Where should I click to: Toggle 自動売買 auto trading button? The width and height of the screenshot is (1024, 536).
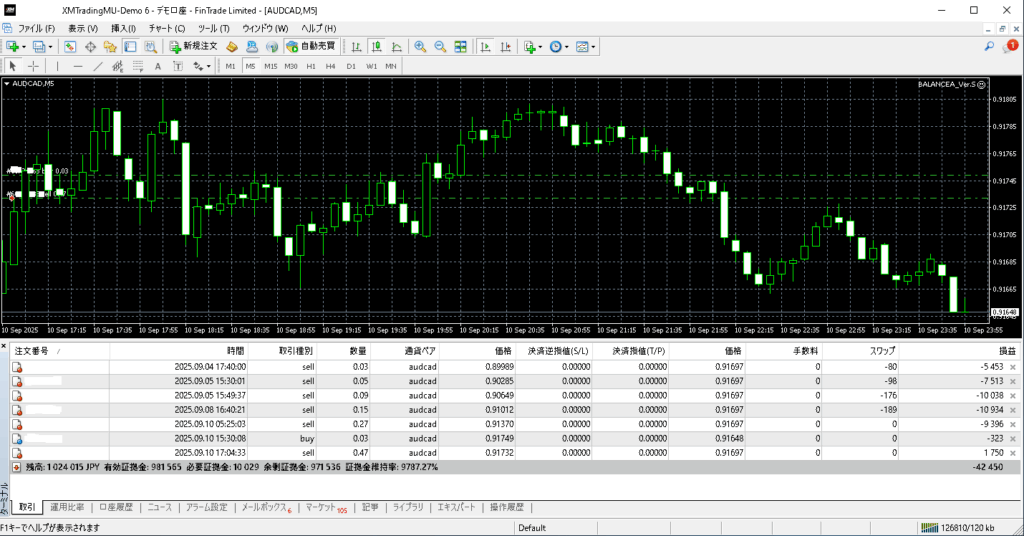click(x=311, y=46)
